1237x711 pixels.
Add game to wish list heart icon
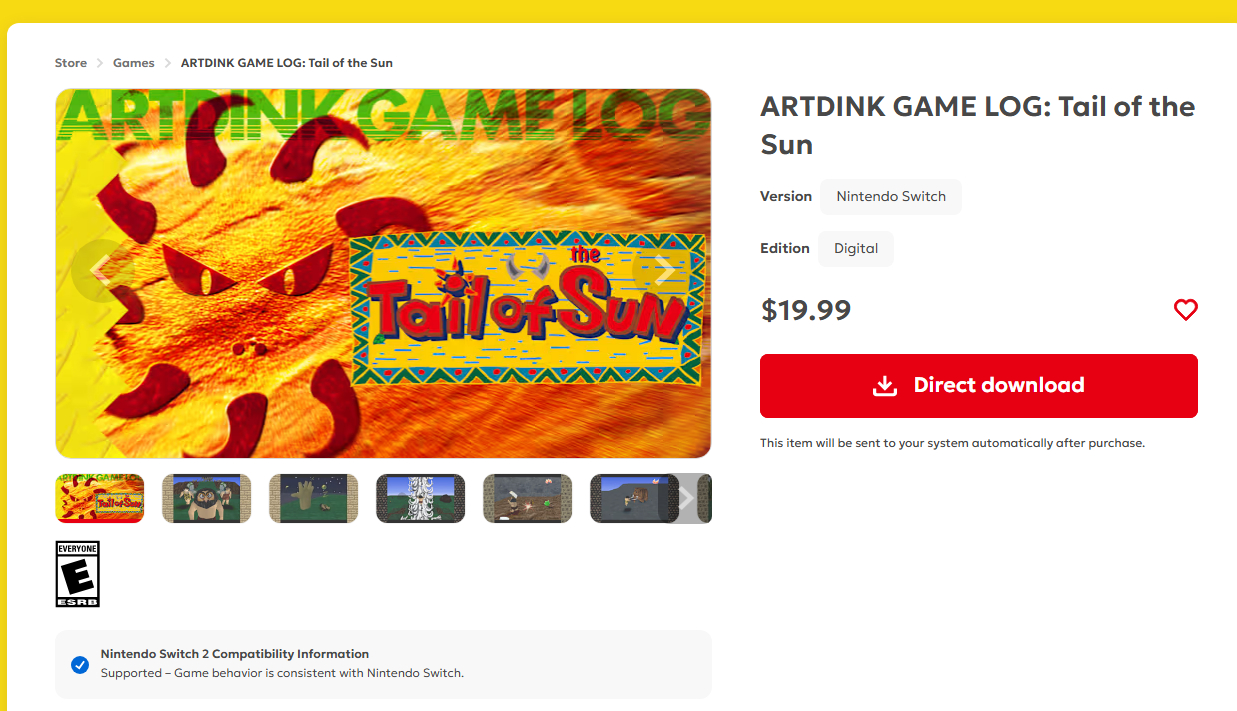(x=1185, y=310)
